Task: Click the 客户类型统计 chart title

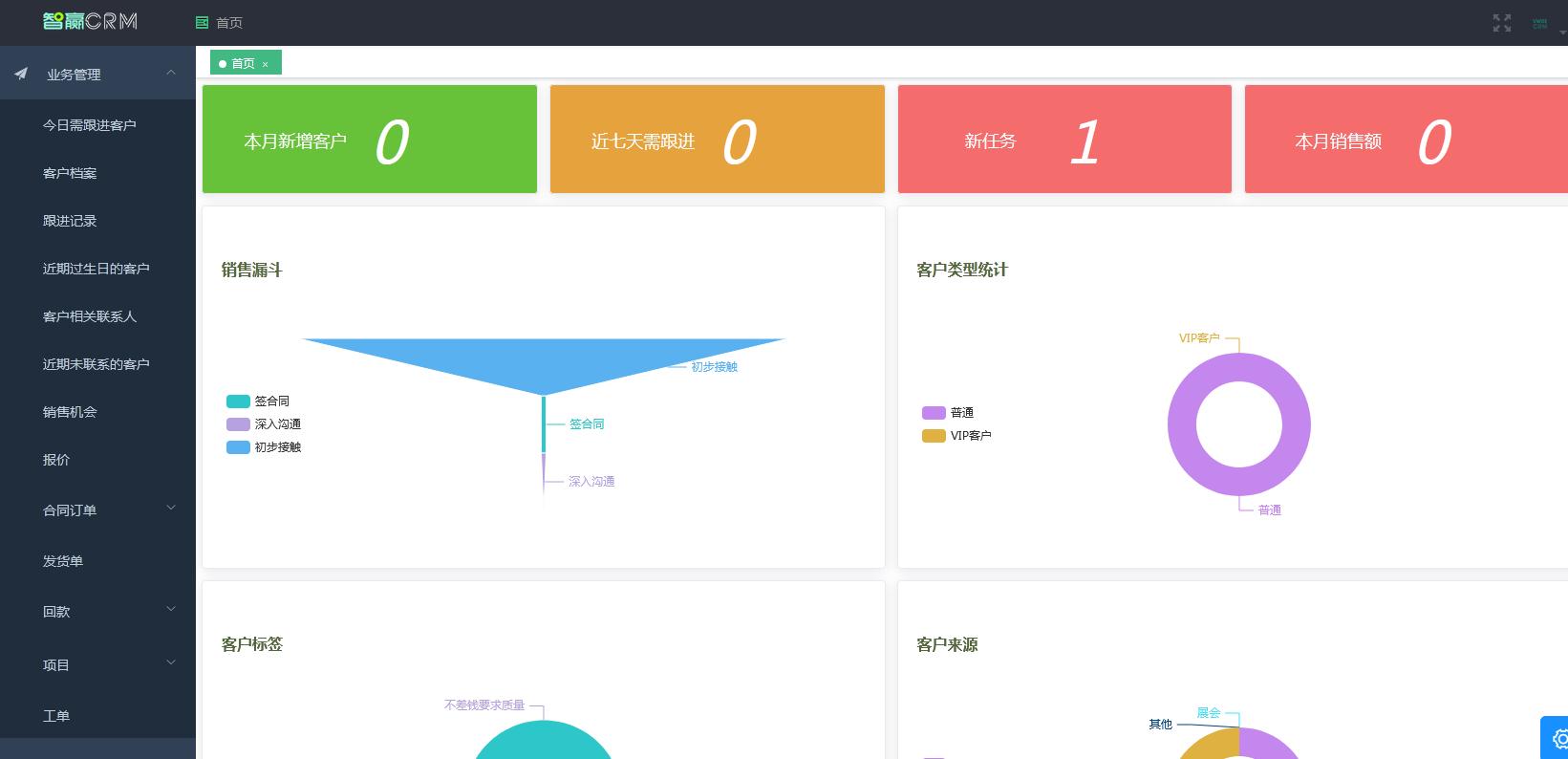Action: 962,271
